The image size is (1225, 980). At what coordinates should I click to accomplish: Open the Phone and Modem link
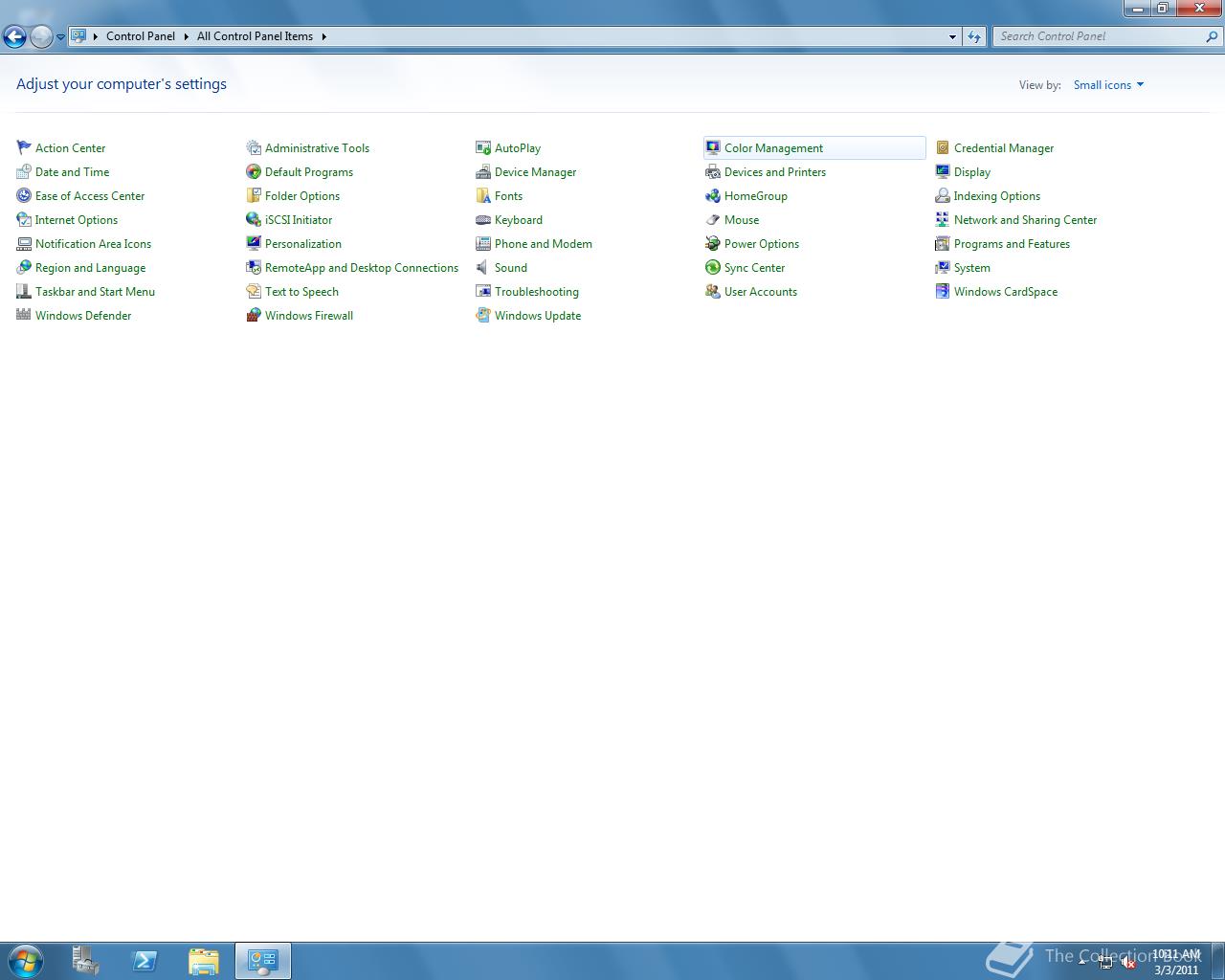[x=543, y=244]
